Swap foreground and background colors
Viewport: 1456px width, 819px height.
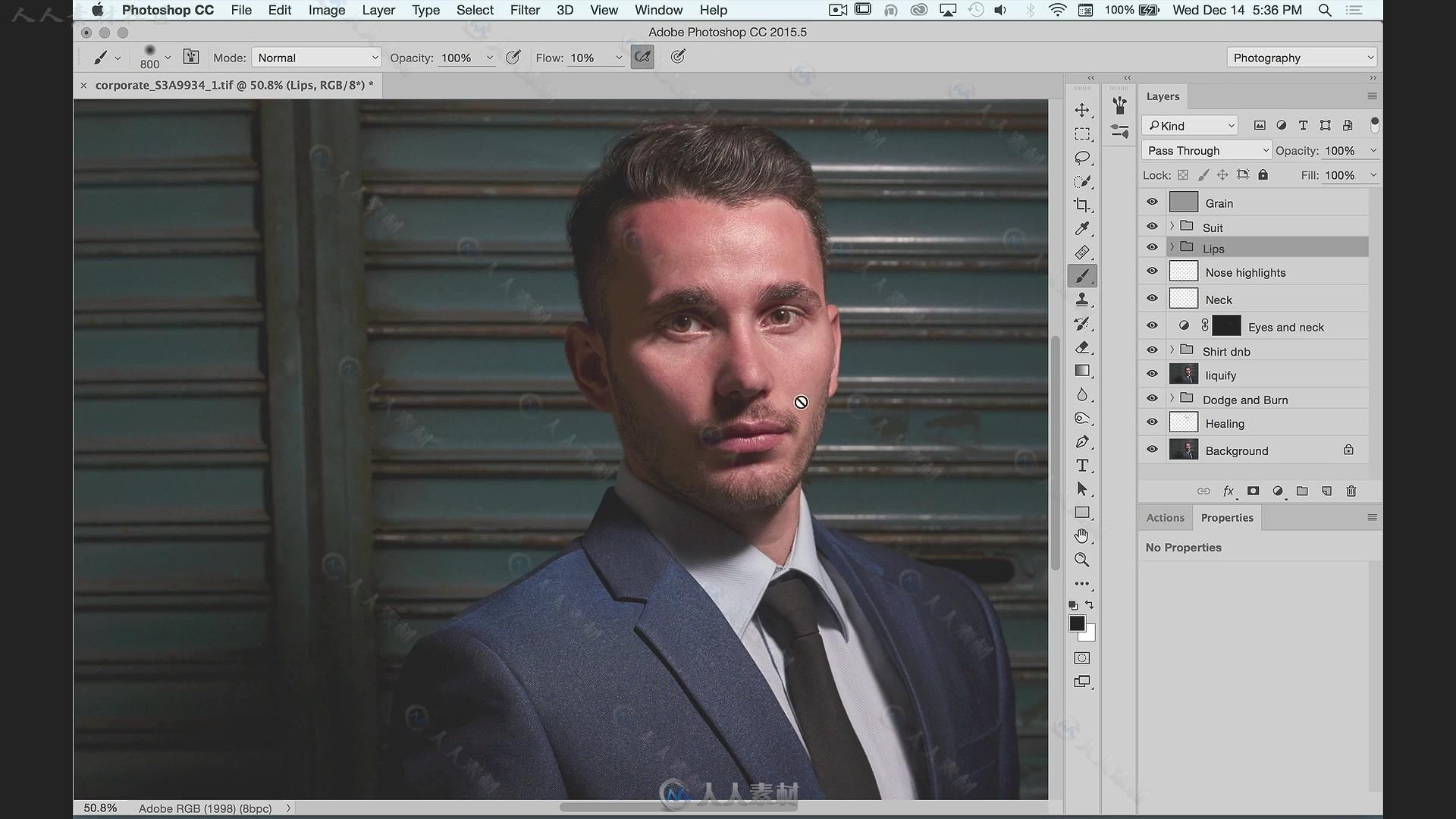1090,604
